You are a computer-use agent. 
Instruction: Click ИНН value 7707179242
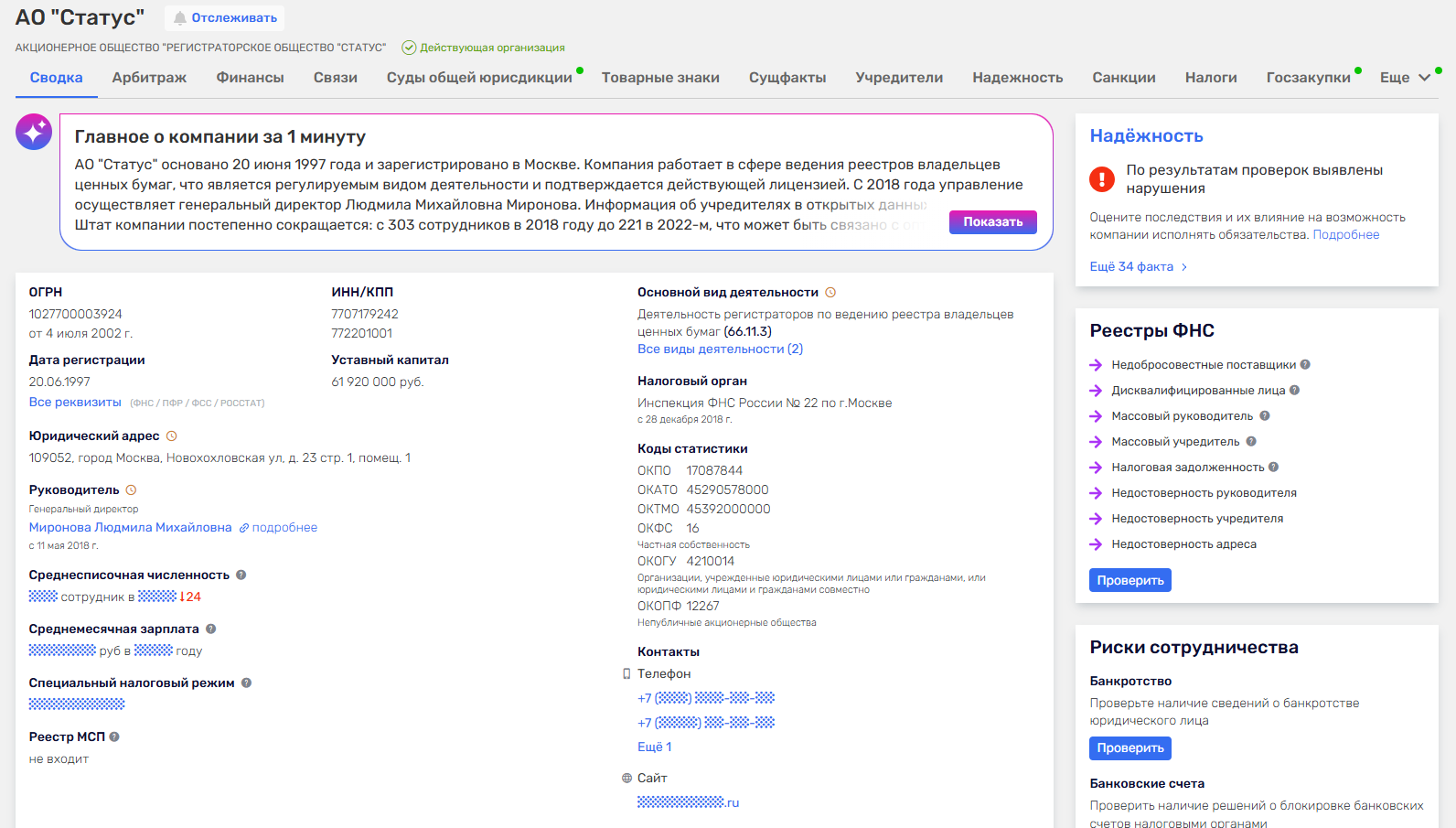click(365, 315)
